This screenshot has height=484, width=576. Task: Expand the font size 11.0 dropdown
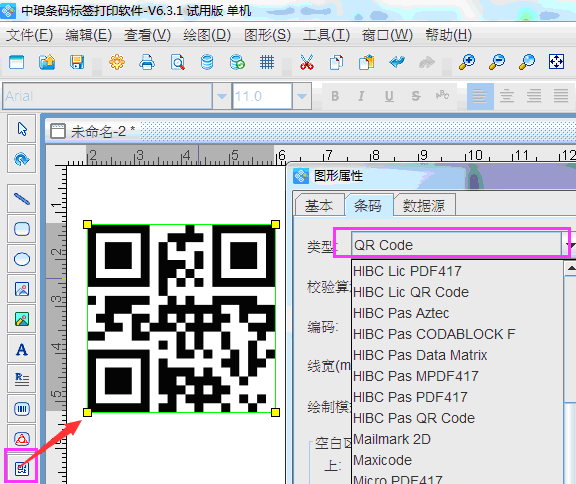[302, 96]
